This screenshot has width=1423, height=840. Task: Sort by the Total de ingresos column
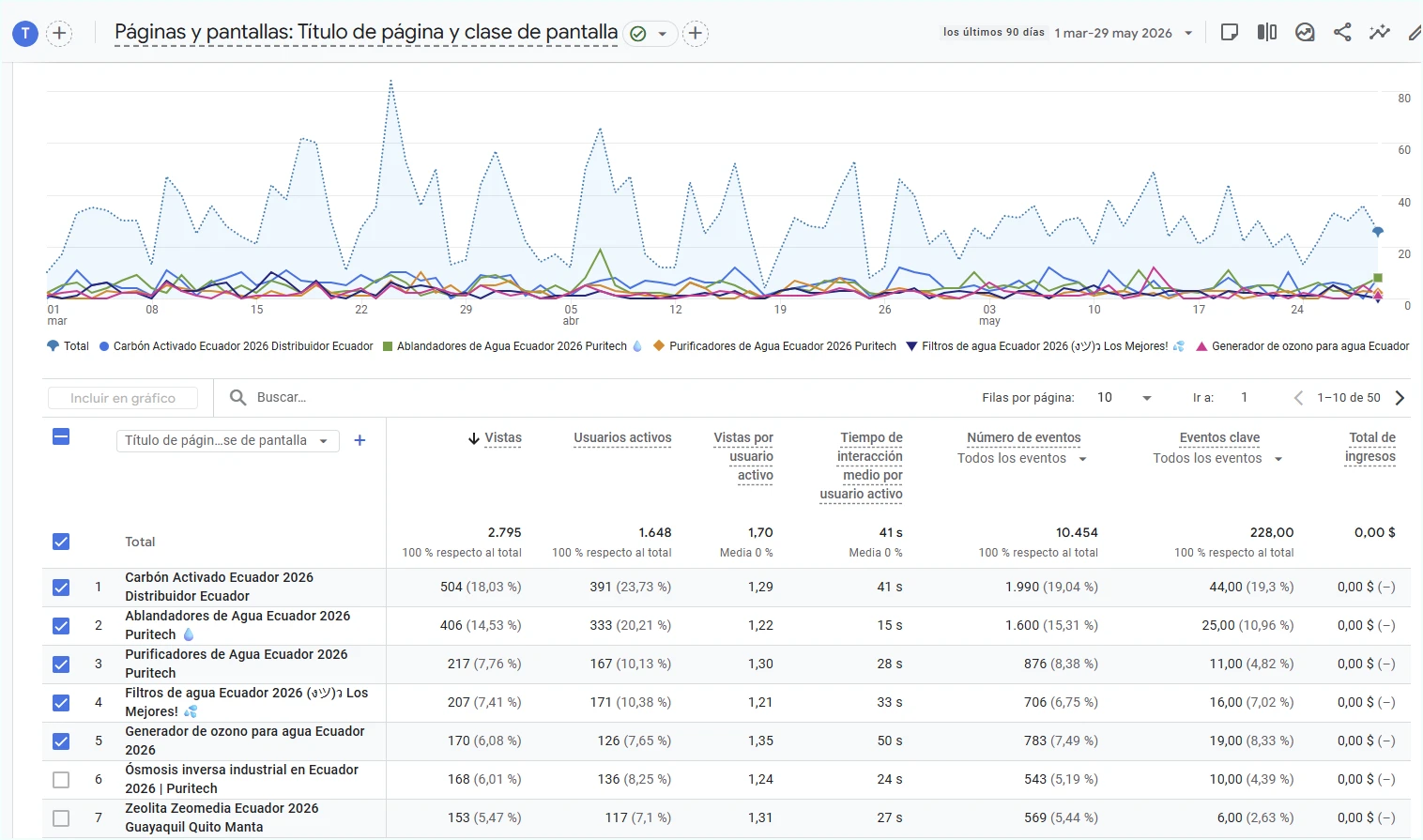click(x=1370, y=448)
